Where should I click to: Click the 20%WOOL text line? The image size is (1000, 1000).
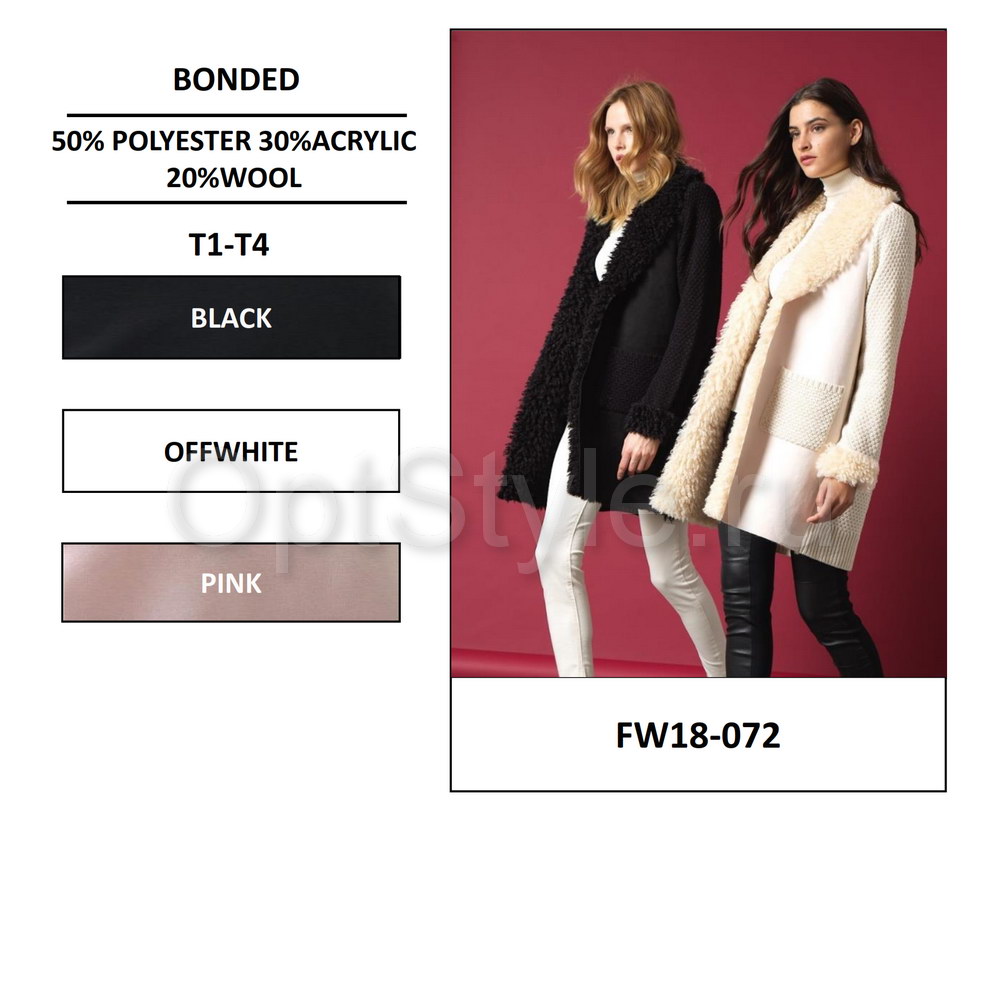click(x=234, y=178)
